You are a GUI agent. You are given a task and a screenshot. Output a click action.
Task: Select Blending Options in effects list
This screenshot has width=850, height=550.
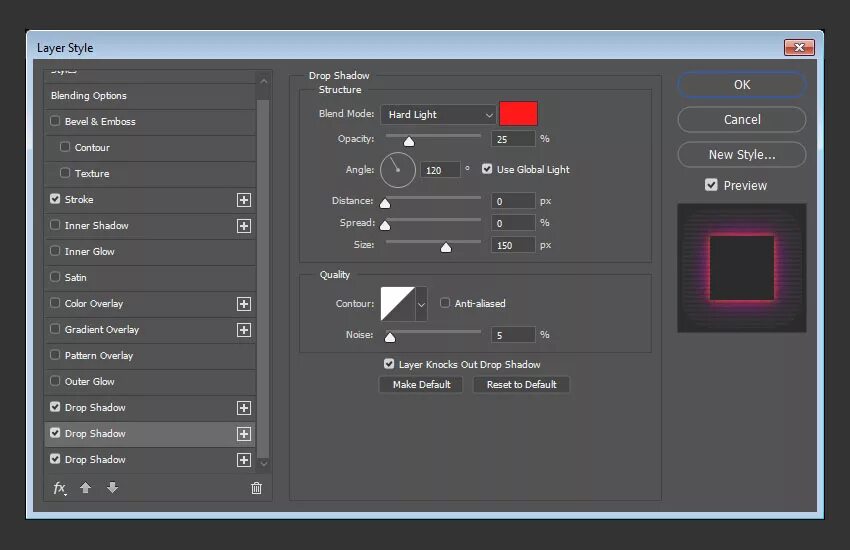150,96
